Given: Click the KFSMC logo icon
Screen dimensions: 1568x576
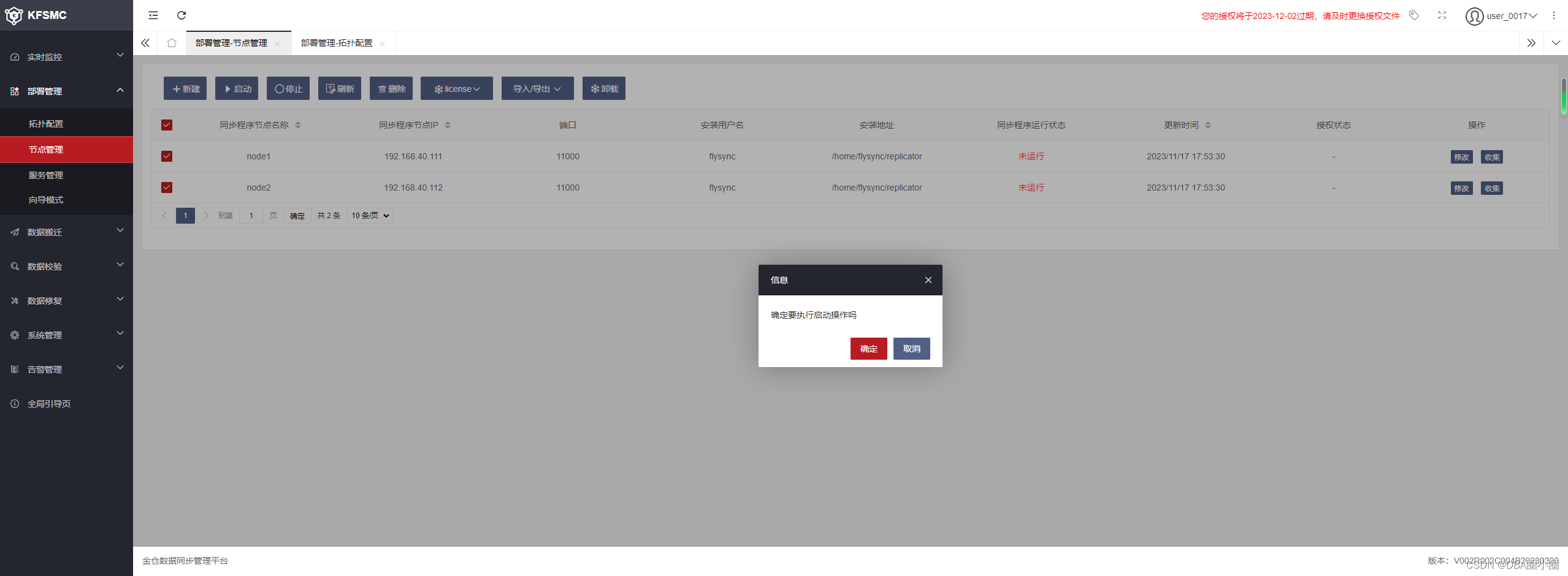Looking at the screenshot, I should point(13,15).
